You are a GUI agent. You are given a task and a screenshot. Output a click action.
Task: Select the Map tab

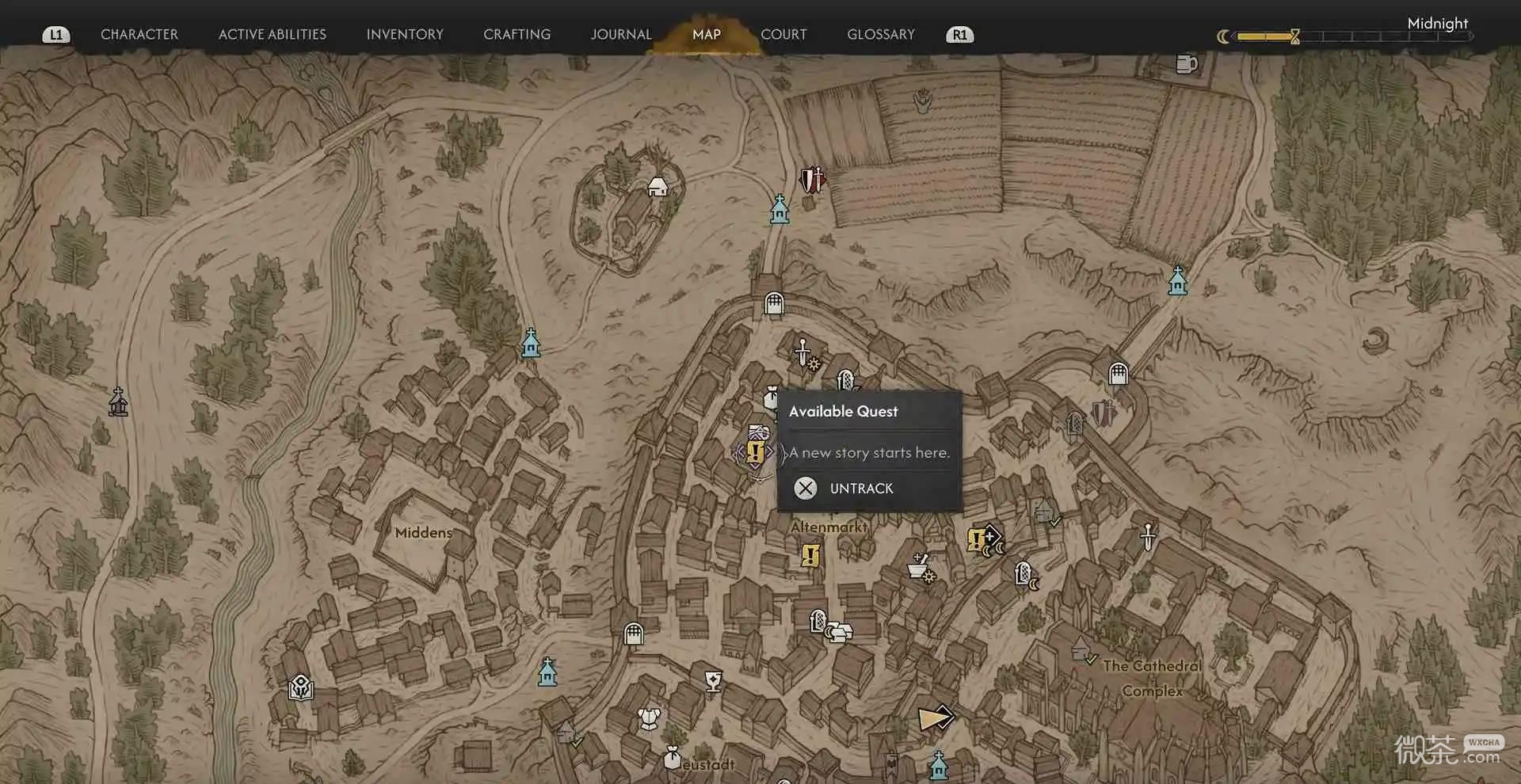(x=707, y=34)
